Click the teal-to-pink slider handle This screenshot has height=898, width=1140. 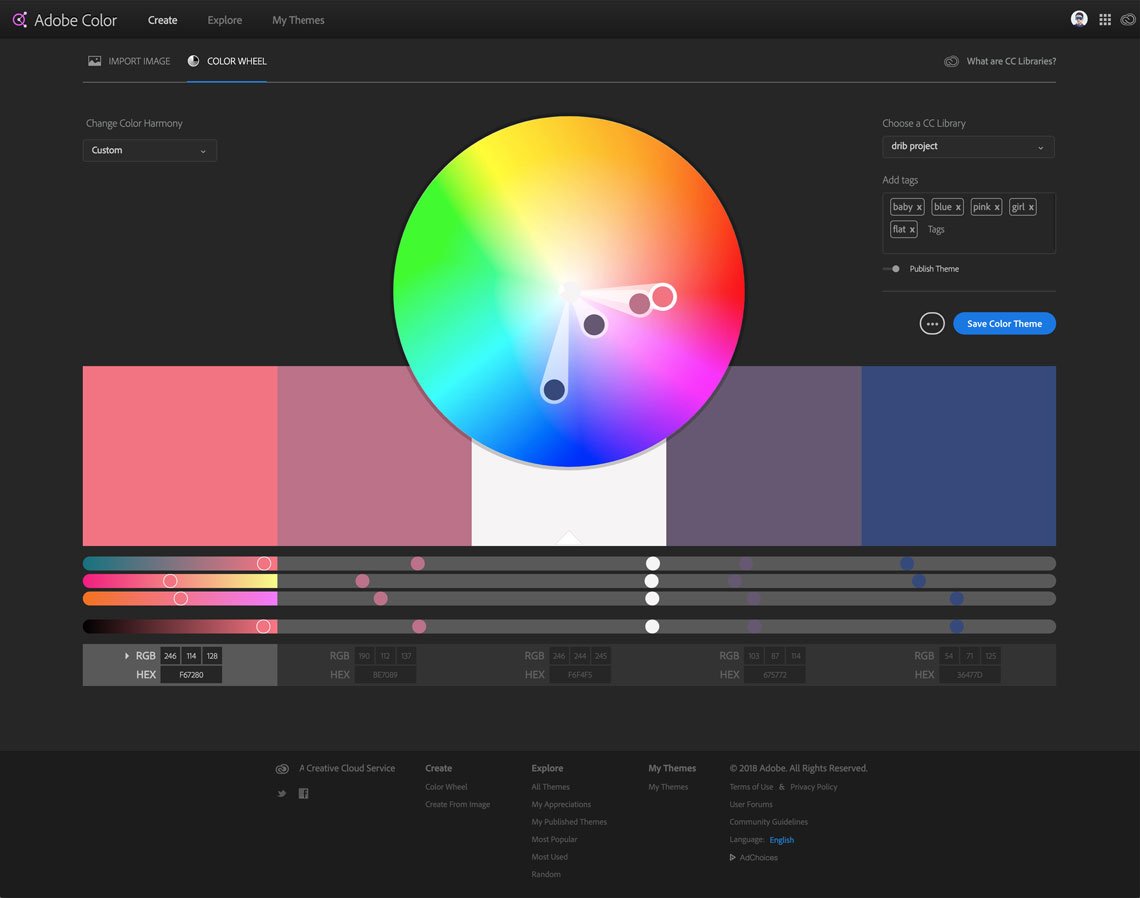264,564
